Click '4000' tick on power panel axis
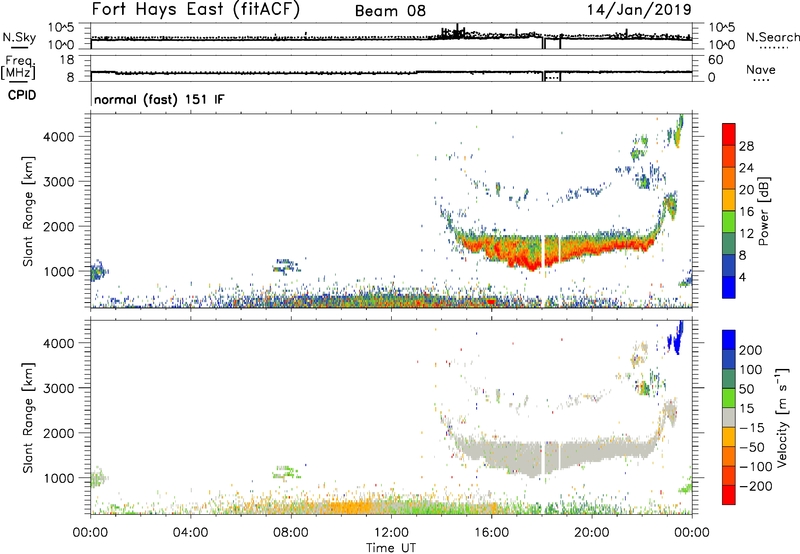800x554 pixels. tap(59, 137)
